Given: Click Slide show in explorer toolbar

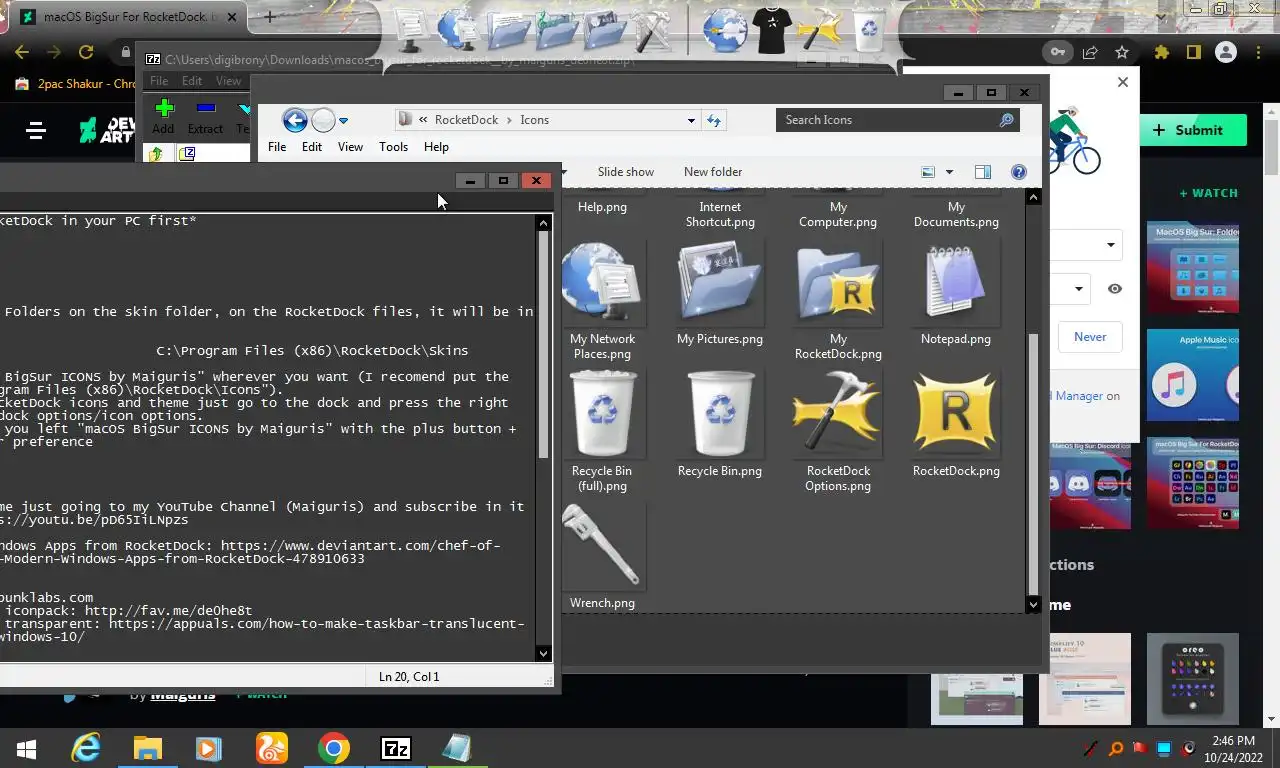Looking at the screenshot, I should click(626, 172).
